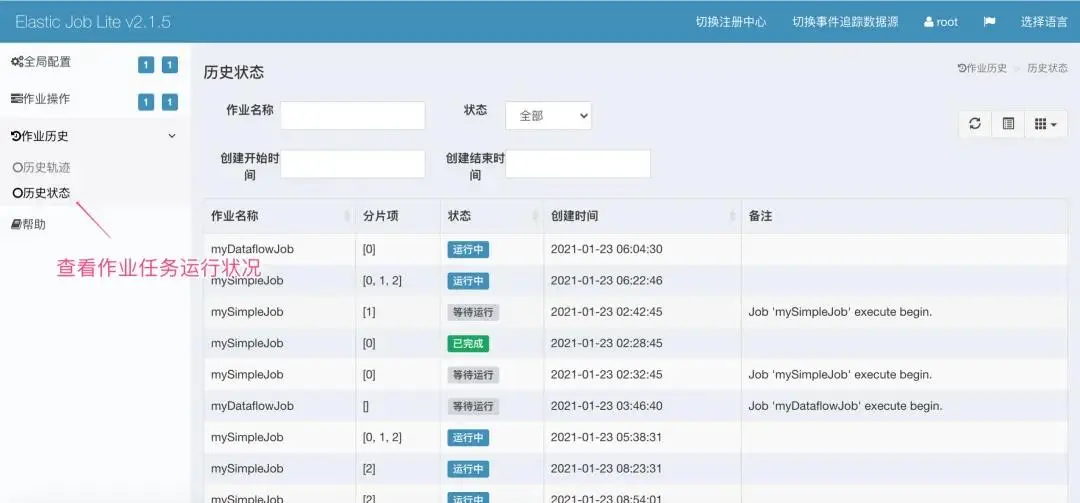The width and height of the screenshot is (1080, 503).
Task: Click mySimpleJob in 06:22:46 row
Action: (247, 281)
